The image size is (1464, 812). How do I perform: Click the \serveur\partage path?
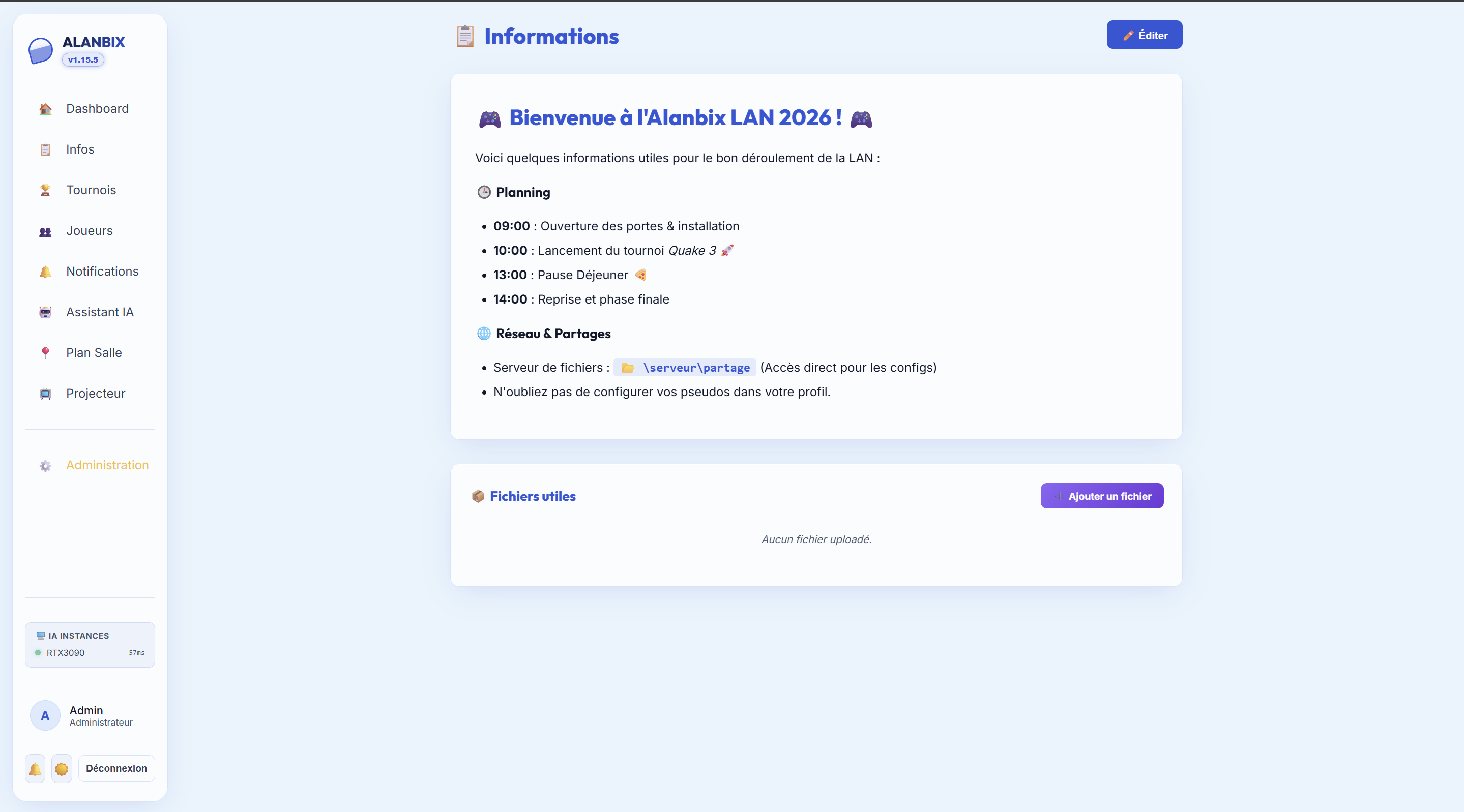tap(696, 368)
